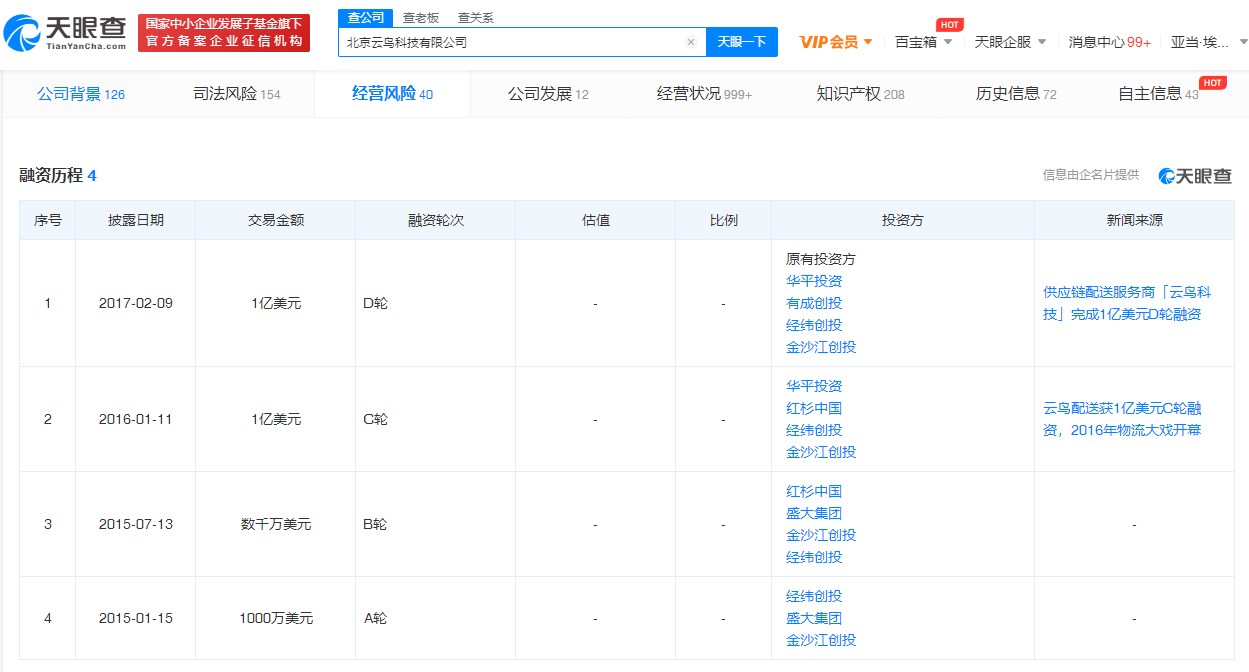
Task: Expand the 天眼企服 menu
Action: tap(1010, 42)
